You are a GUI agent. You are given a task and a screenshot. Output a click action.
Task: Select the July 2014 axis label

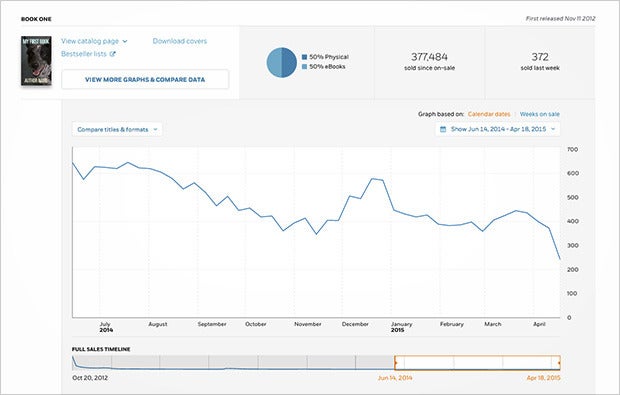(106, 327)
